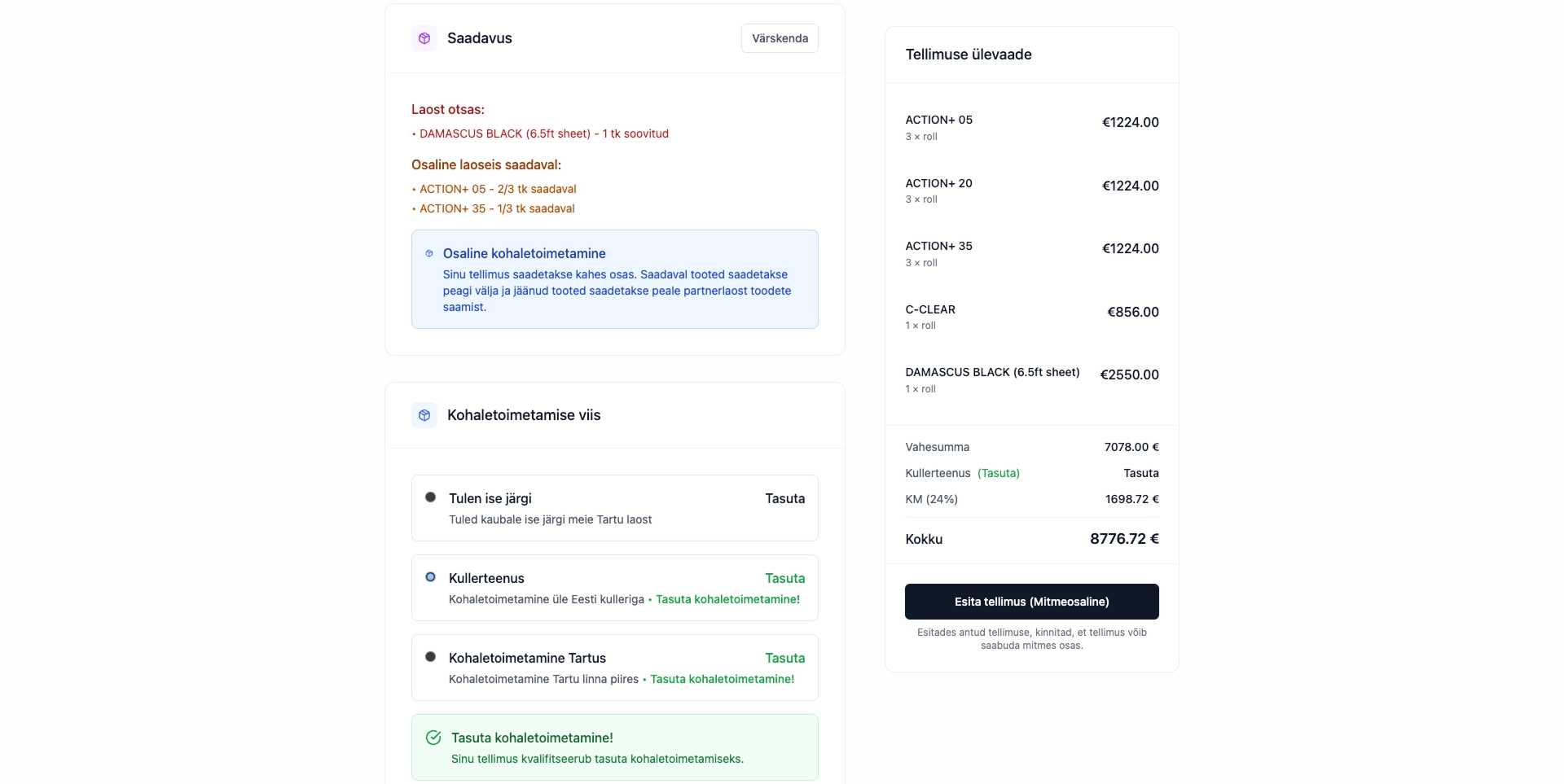Click the Tasuta price on Tulen ise järgi
Screen dimensions: 1564x784
click(x=784, y=498)
